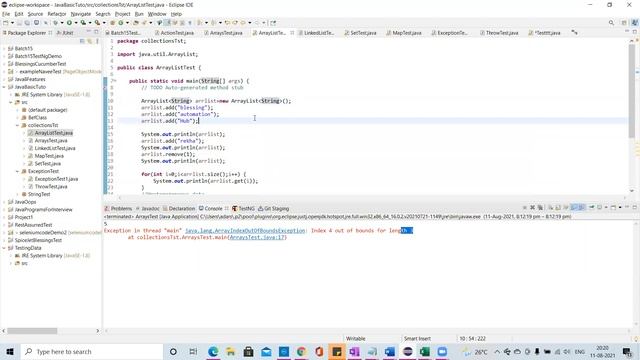Screen dimensions: 640x360
Task: Switch to ThrowTest.java editor tab
Action: [x=499, y=33]
